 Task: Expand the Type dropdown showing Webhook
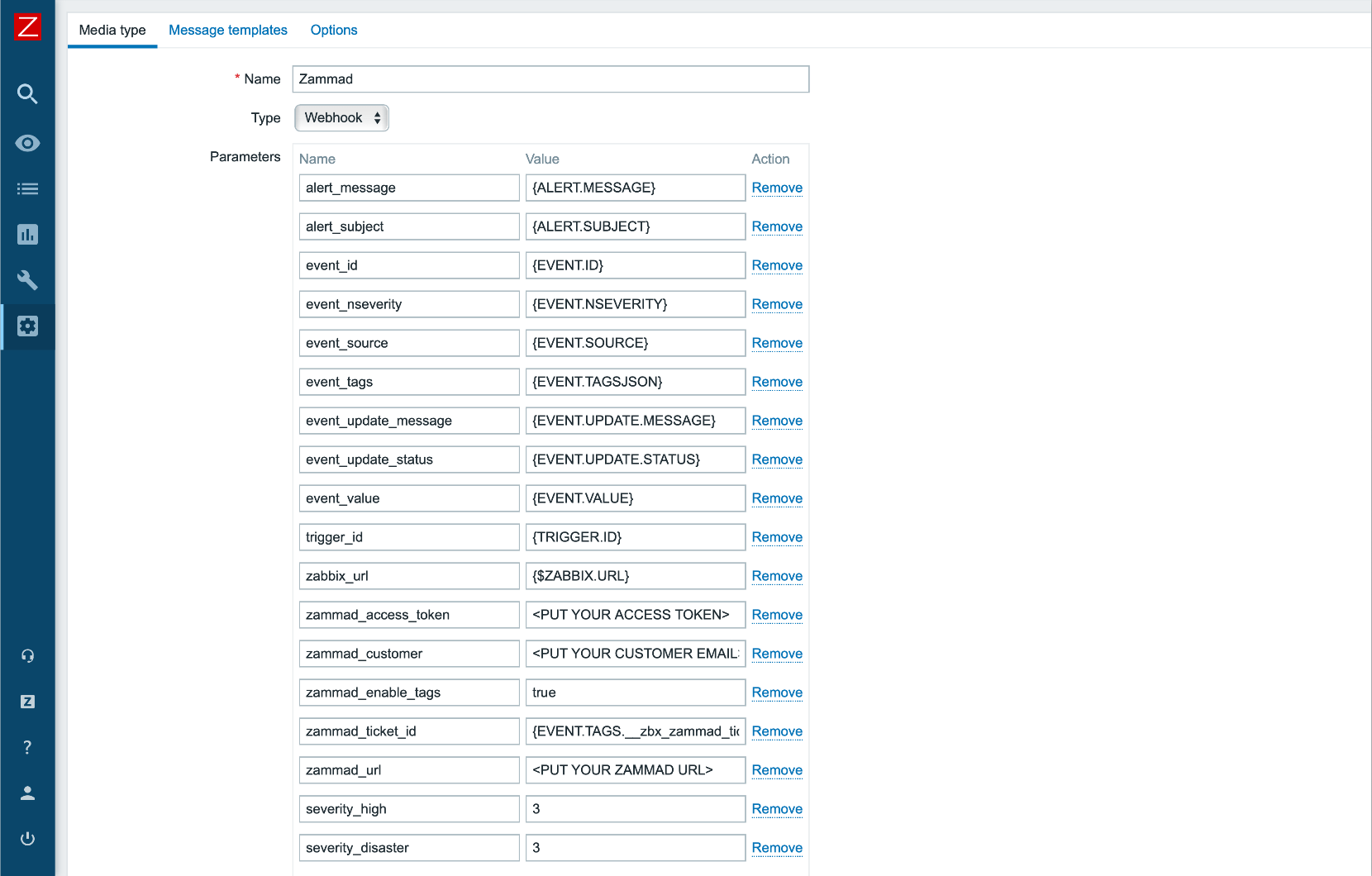point(341,118)
